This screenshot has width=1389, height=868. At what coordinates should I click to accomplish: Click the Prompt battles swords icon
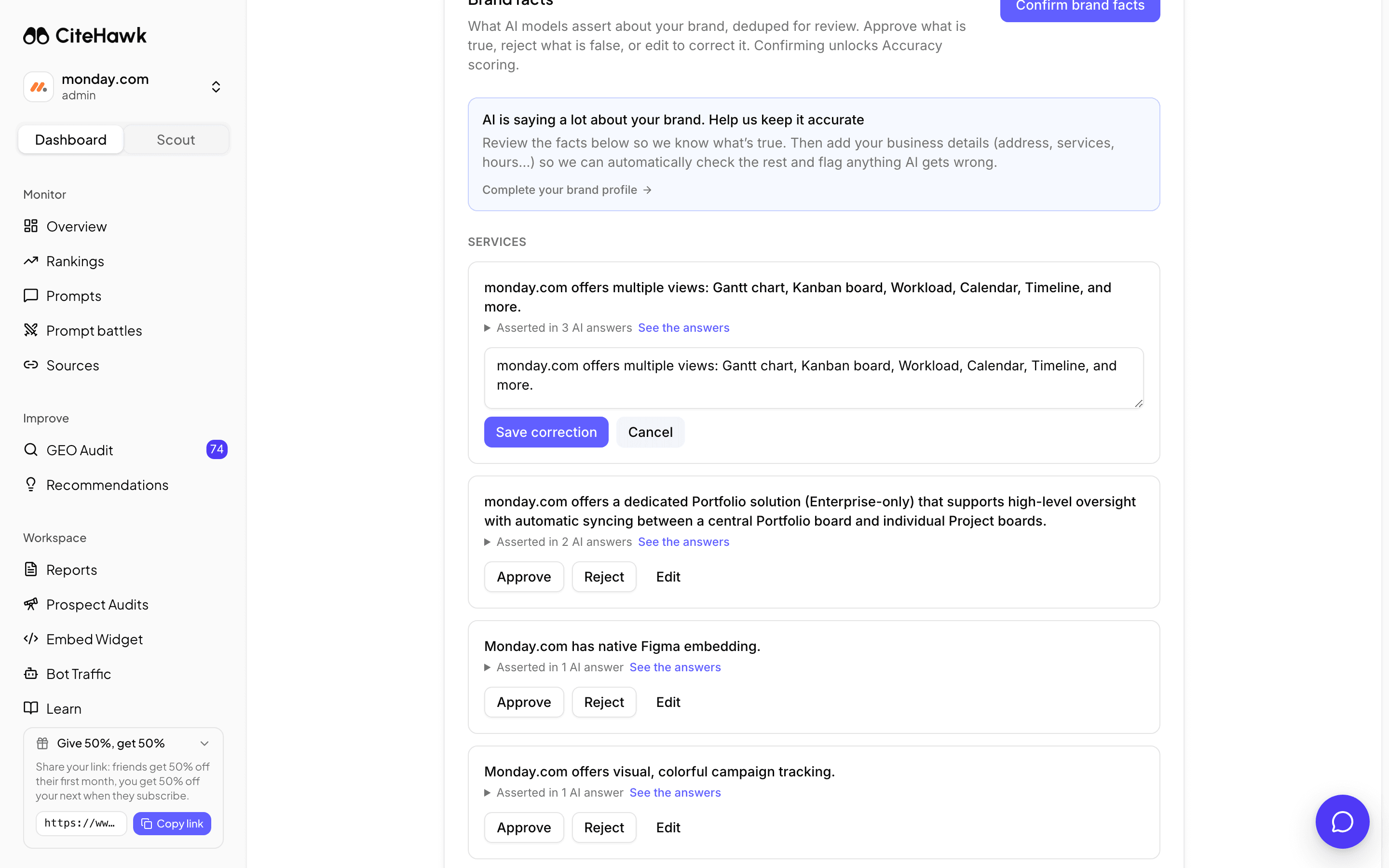click(x=31, y=330)
